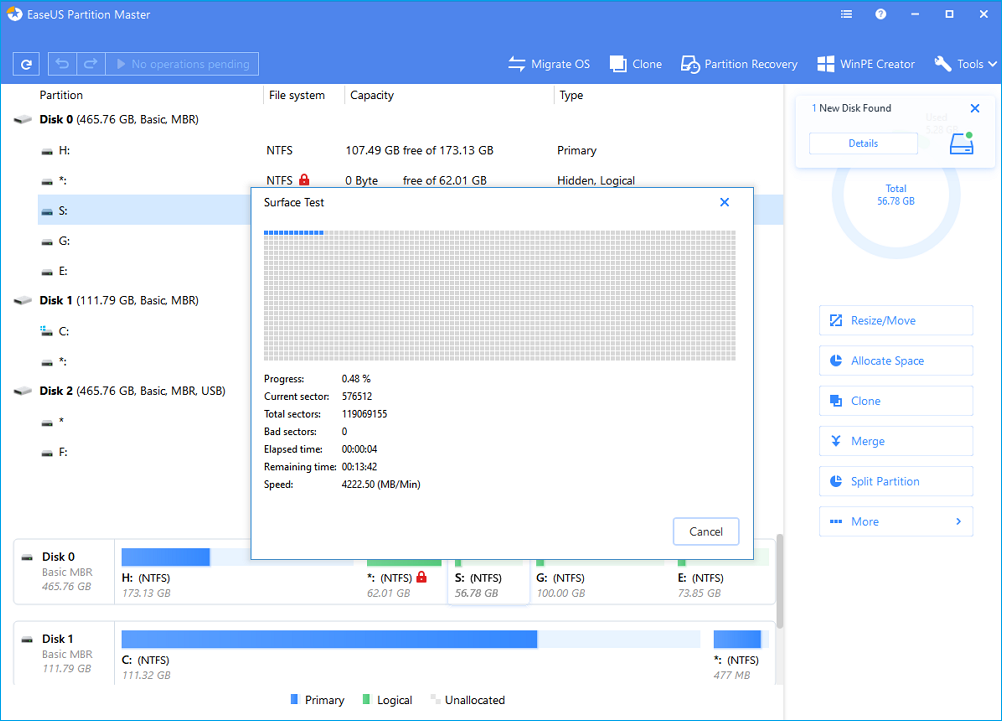Click the redo arrow icon
The height and width of the screenshot is (721, 1002).
coord(91,64)
